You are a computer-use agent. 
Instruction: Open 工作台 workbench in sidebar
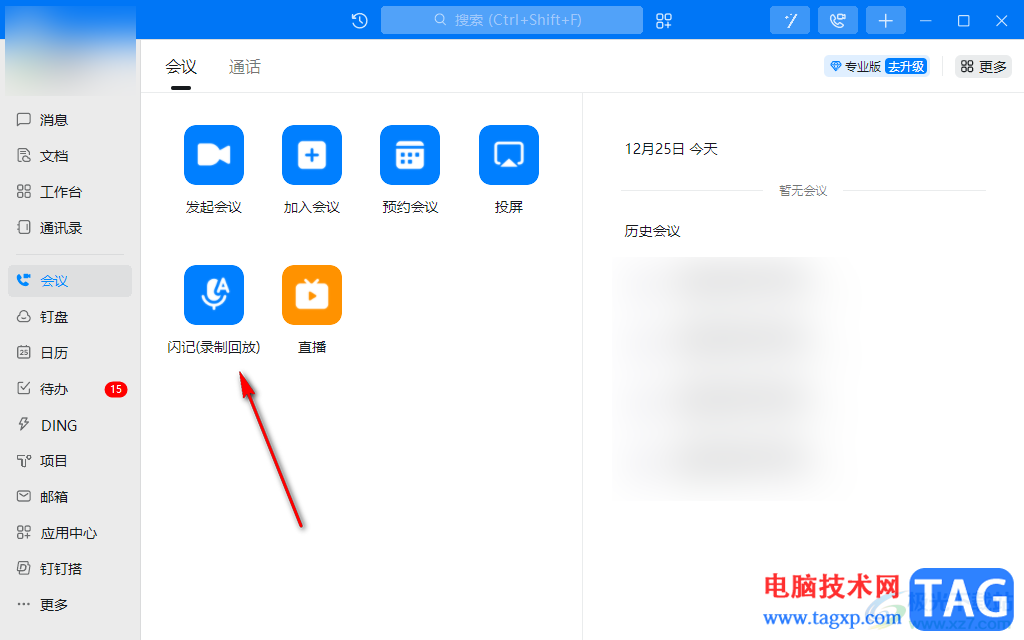70,191
